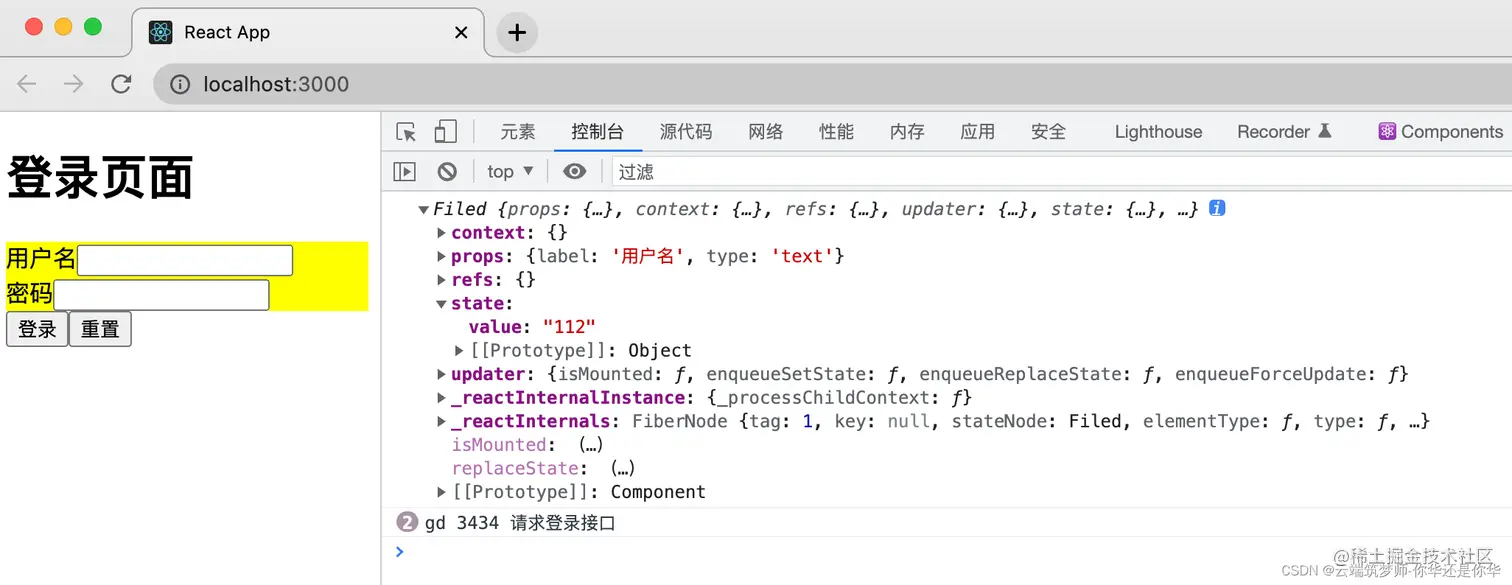Click the console prompt input line
Viewport: 1512px width, 585px height.
coord(955,551)
